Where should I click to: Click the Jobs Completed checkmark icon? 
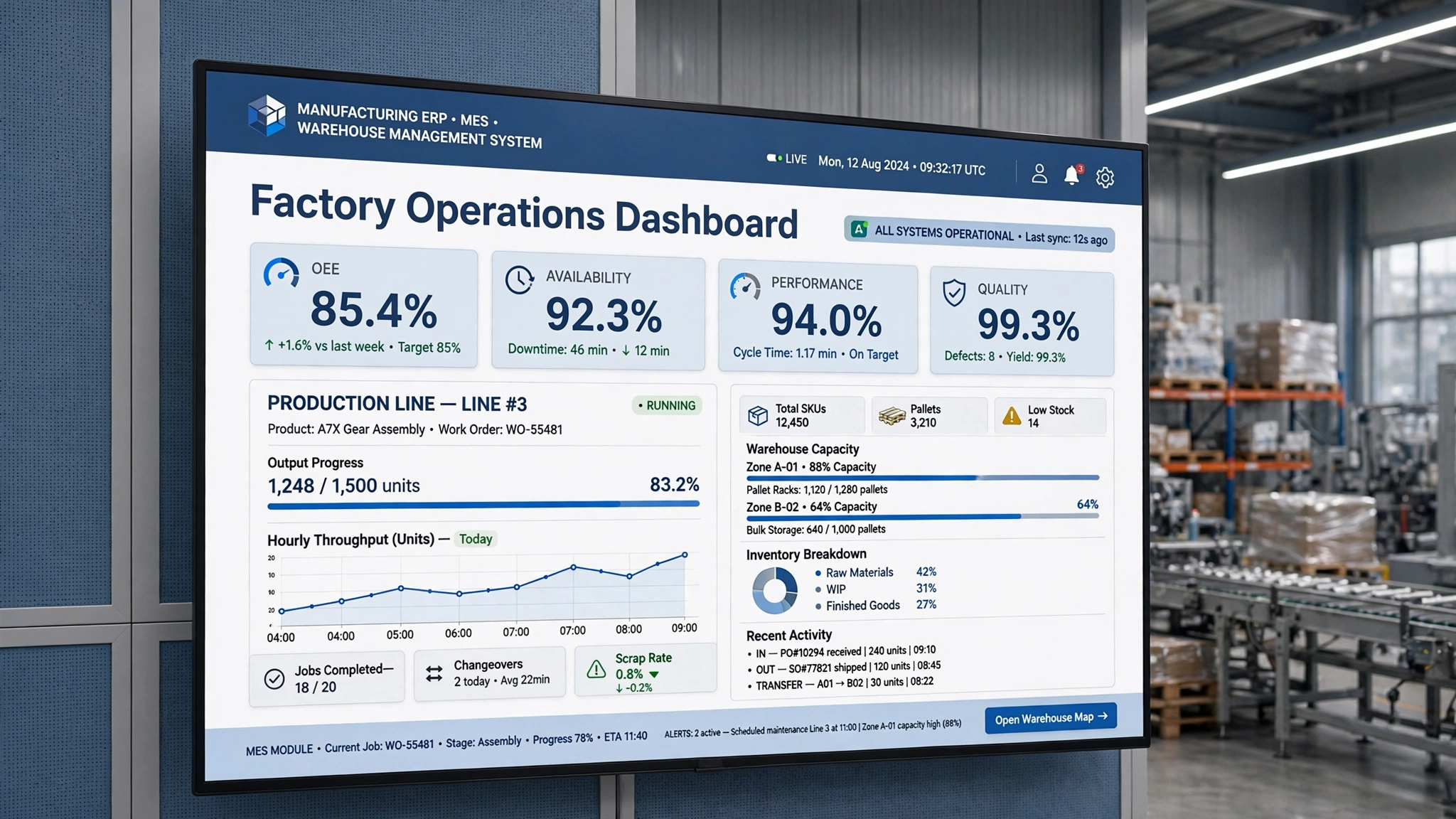click(274, 679)
